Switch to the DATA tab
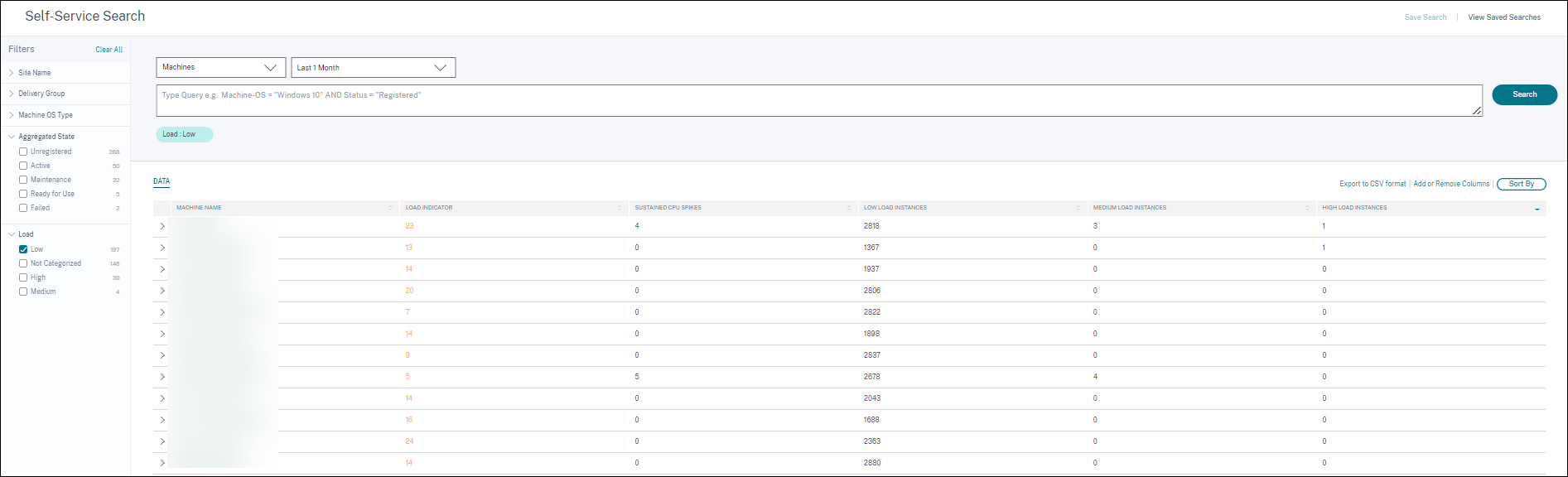1568x477 pixels. tap(162, 181)
